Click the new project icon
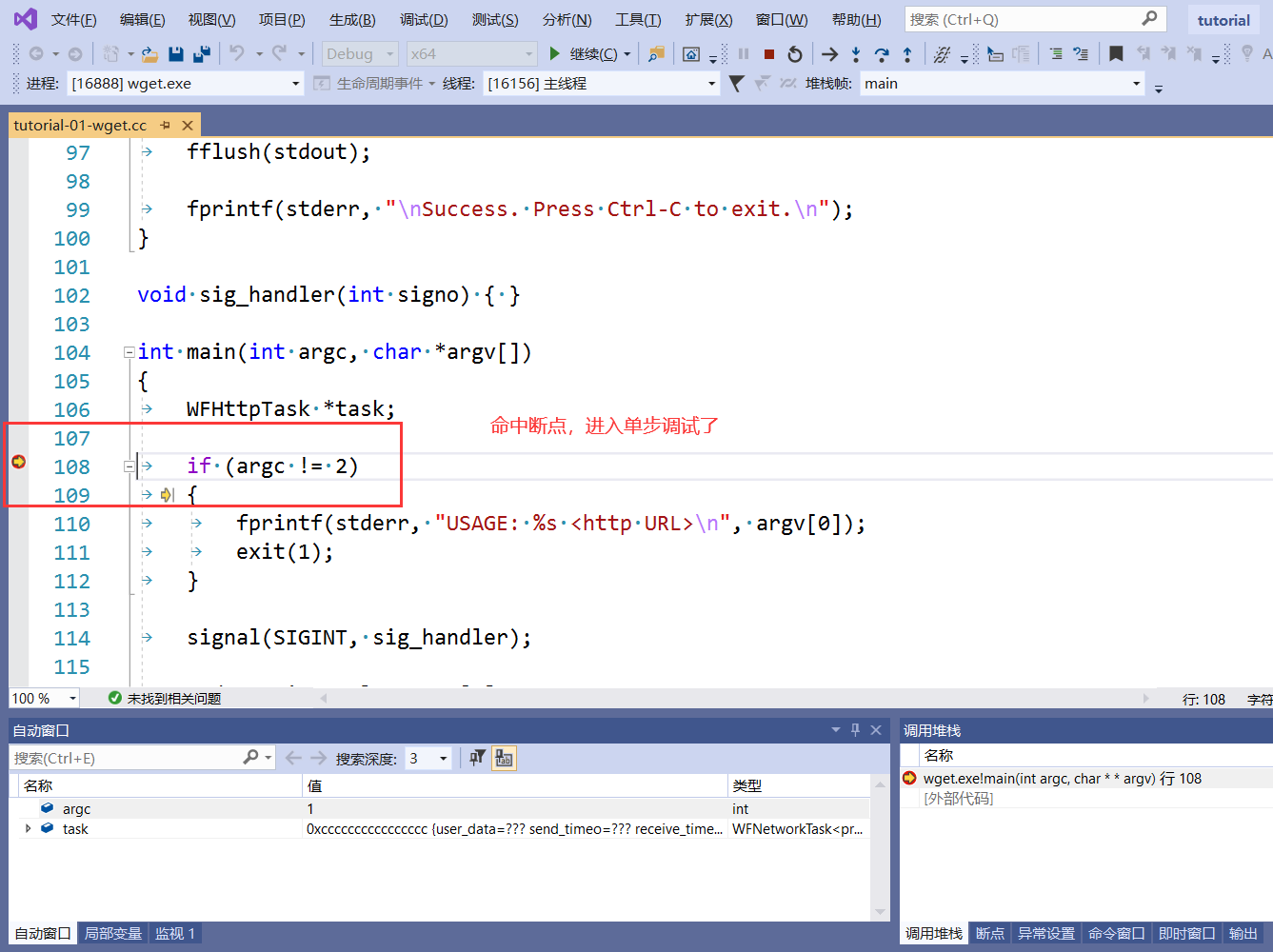The image size is (1273, 952). point(111,54)
